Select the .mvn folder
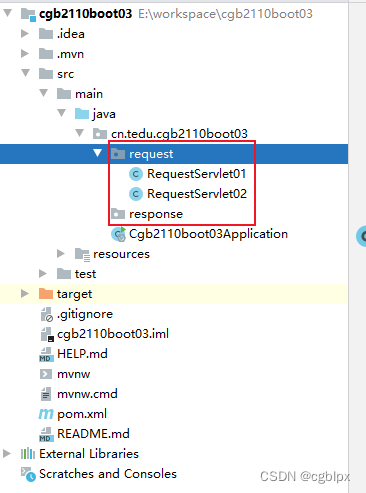 pyautogui.click(x=70, y=54)
